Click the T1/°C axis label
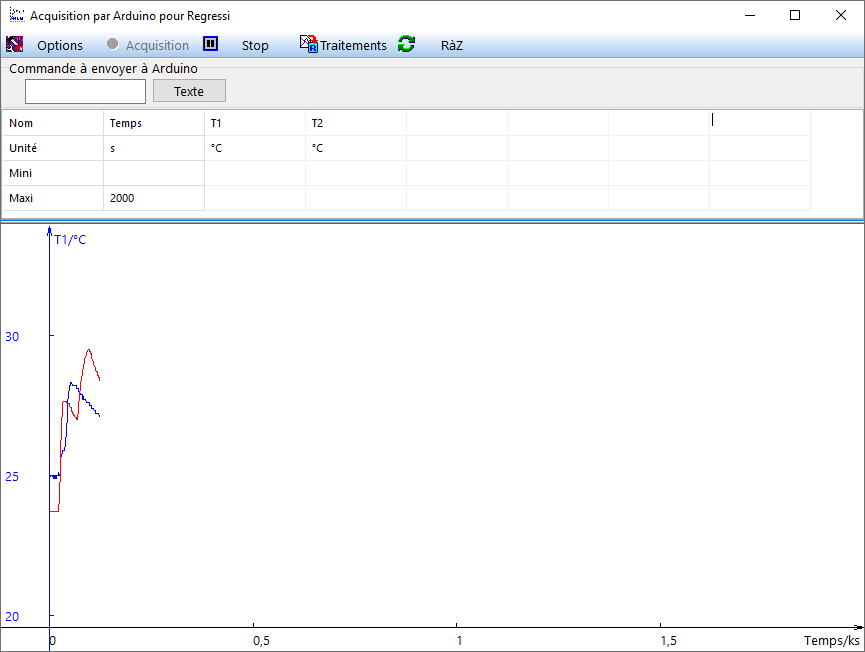 [70, 239]
